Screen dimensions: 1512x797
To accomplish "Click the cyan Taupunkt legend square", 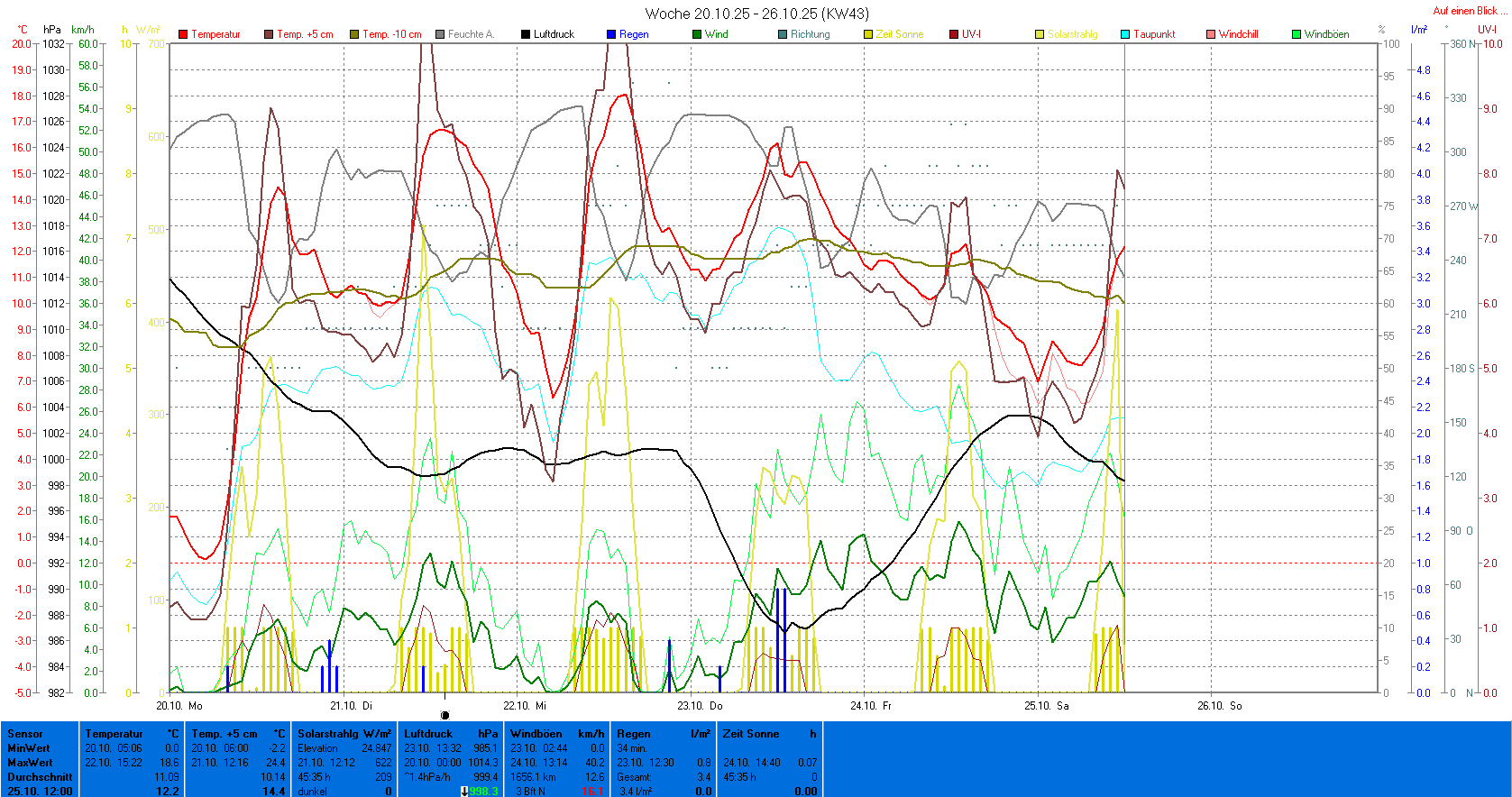I will point(1125,34).
